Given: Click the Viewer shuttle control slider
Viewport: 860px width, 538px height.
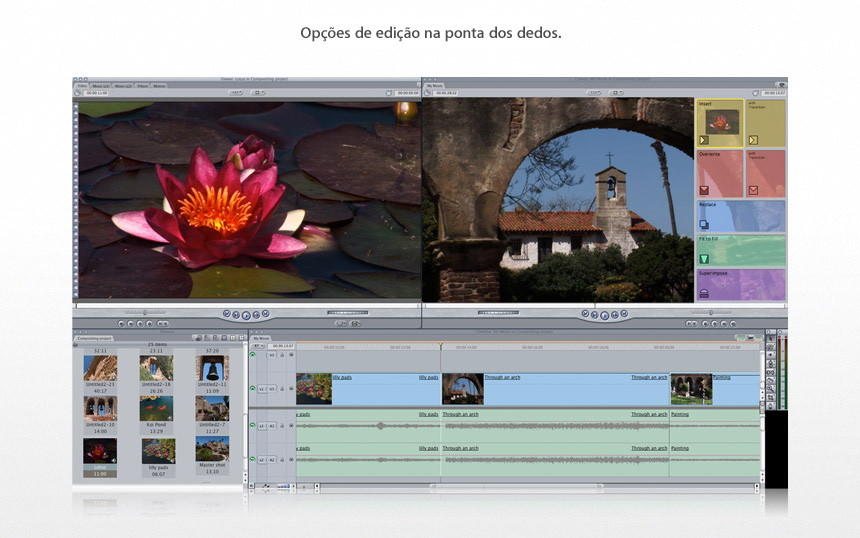Looking at the screenshot, I should (x=143, y=313).
